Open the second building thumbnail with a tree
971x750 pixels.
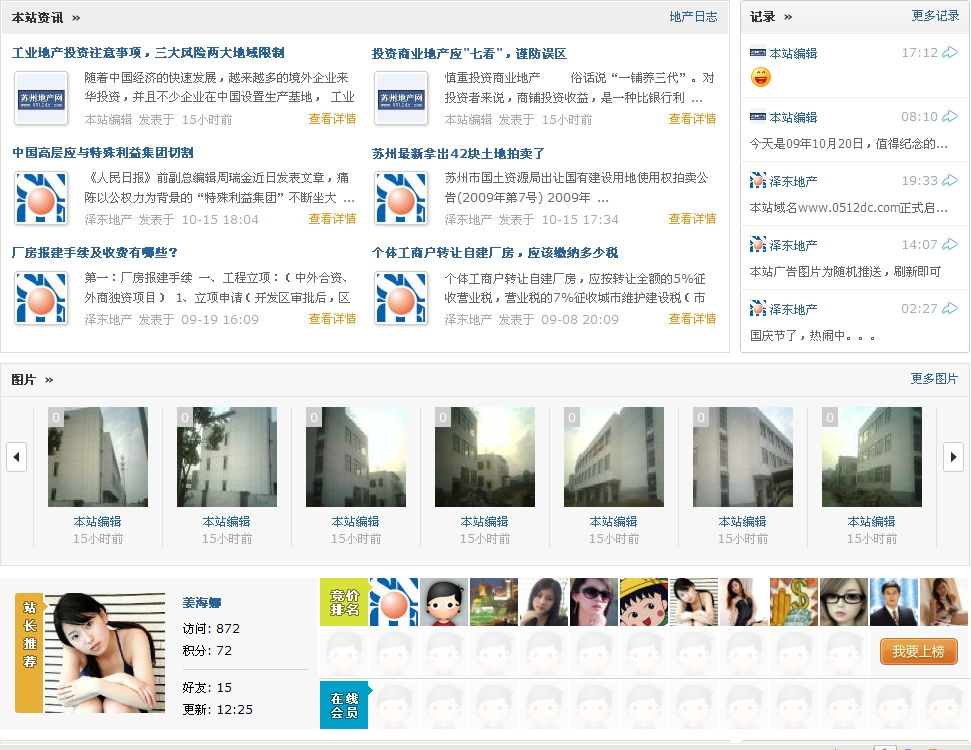click(x=227, y=457)
